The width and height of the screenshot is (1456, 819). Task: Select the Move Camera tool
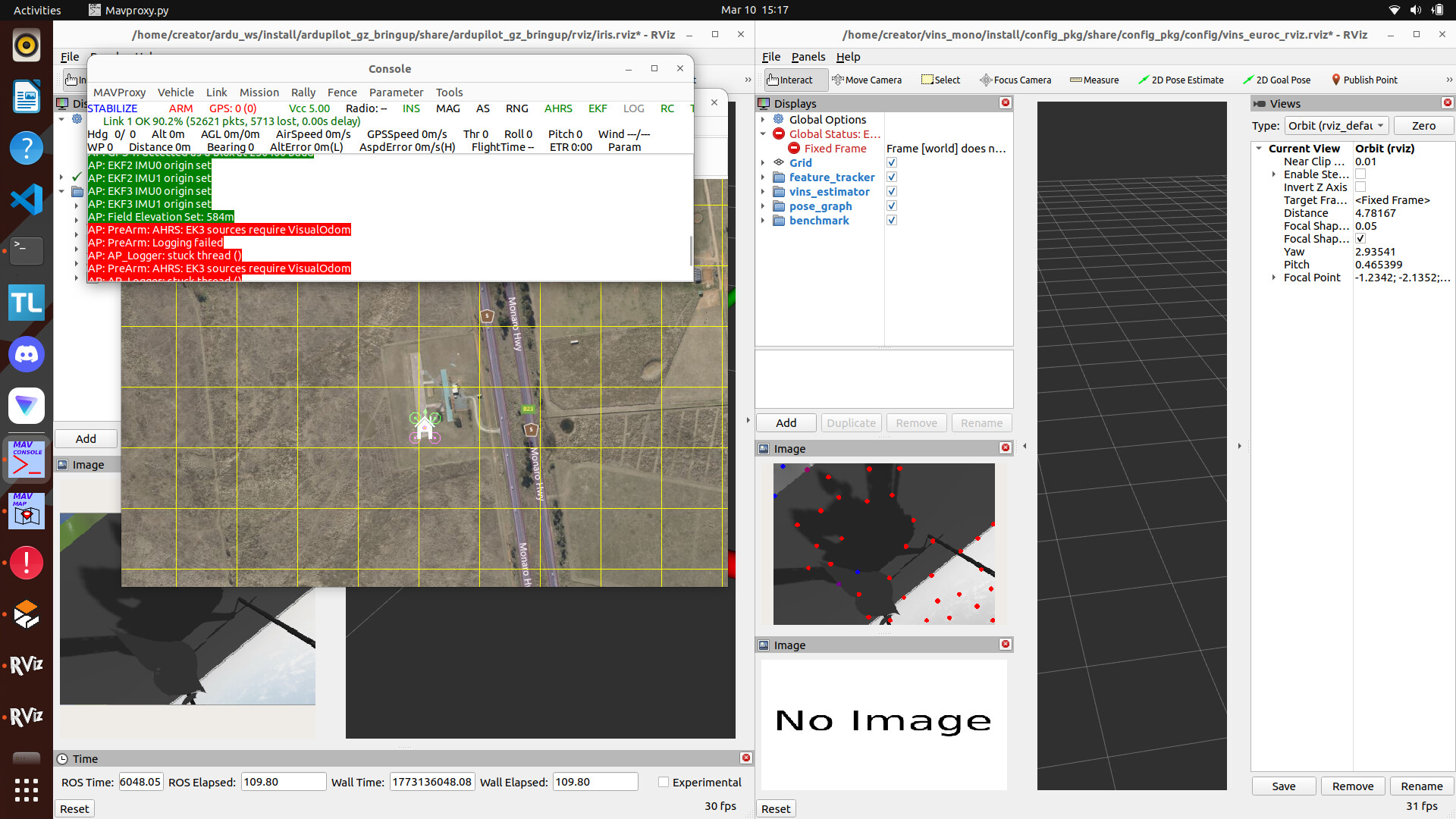(866, 80)
